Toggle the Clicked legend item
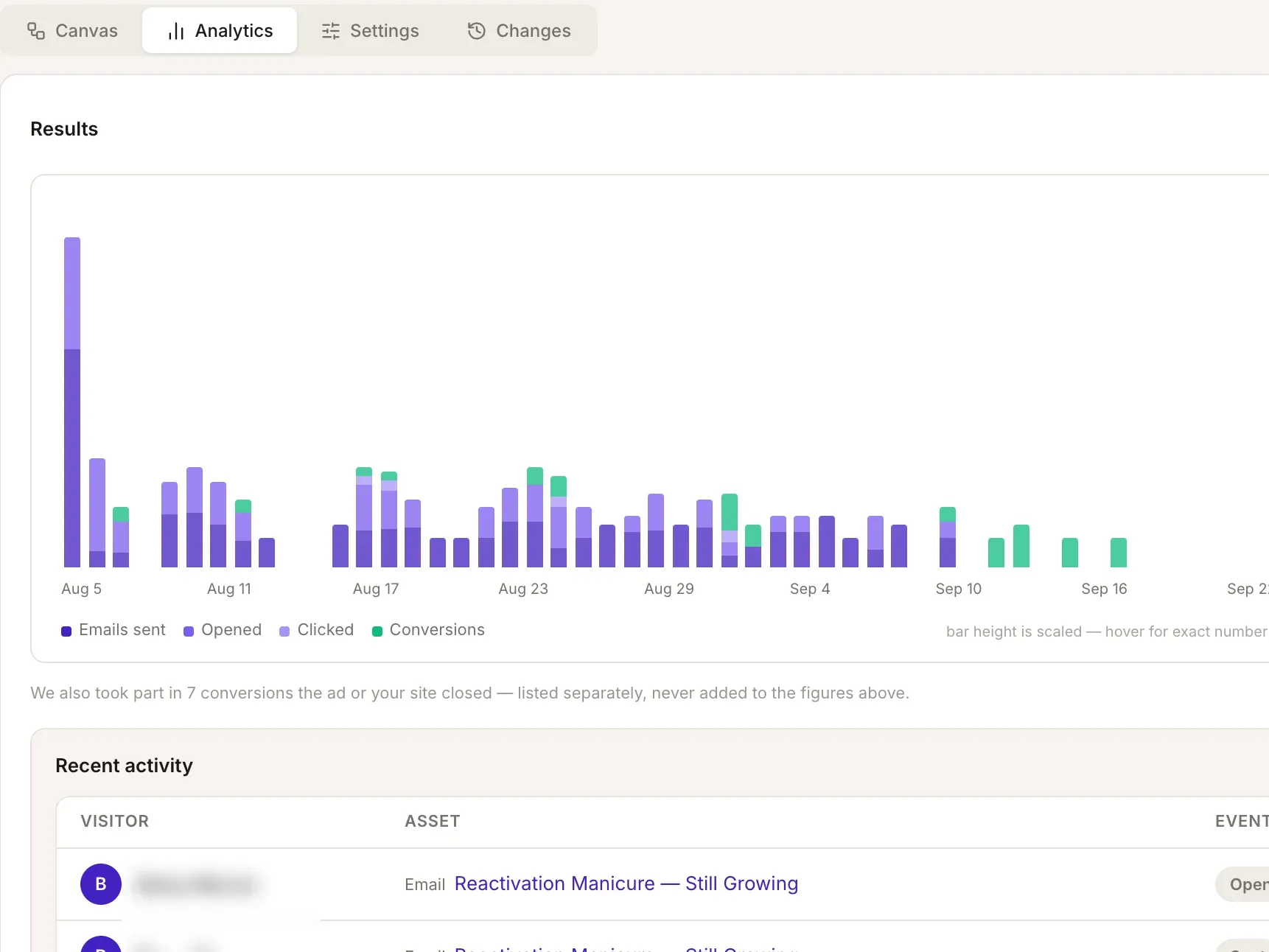This screenshot has height=952, width=1269. click(317, 630)
